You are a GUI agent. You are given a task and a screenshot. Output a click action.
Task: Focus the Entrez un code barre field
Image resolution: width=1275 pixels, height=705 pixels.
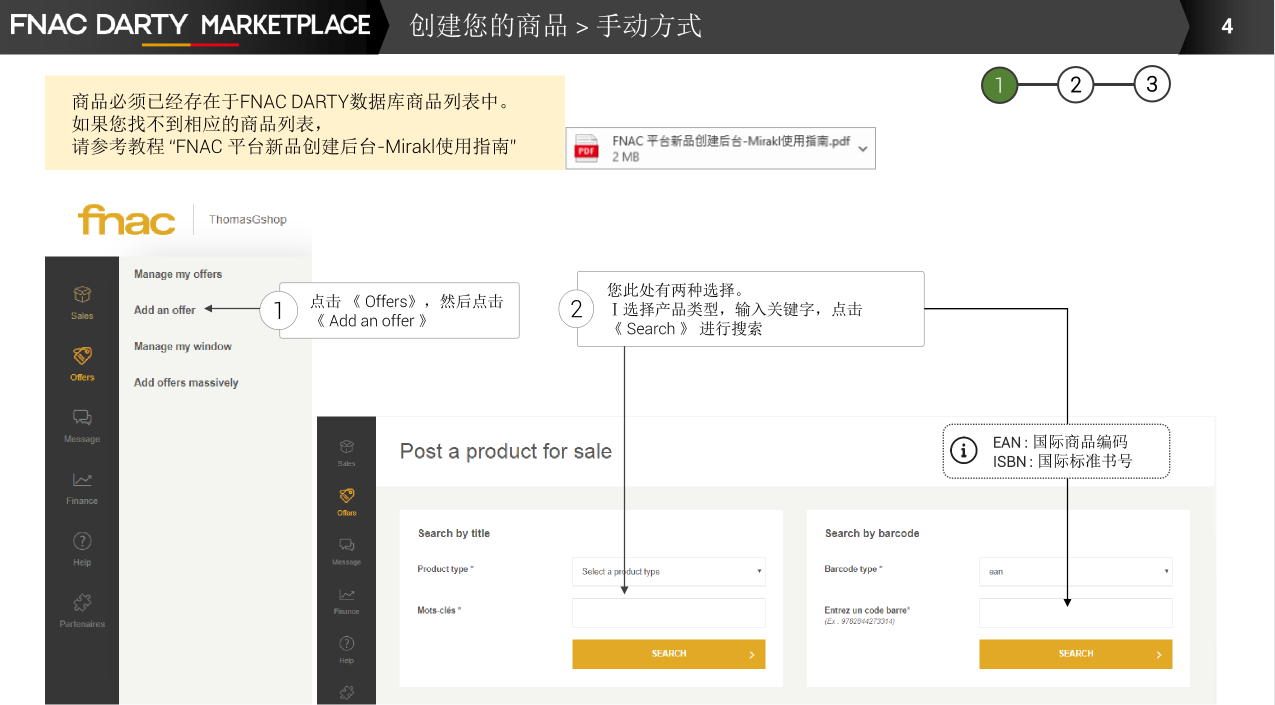[x=1075, y=613]
